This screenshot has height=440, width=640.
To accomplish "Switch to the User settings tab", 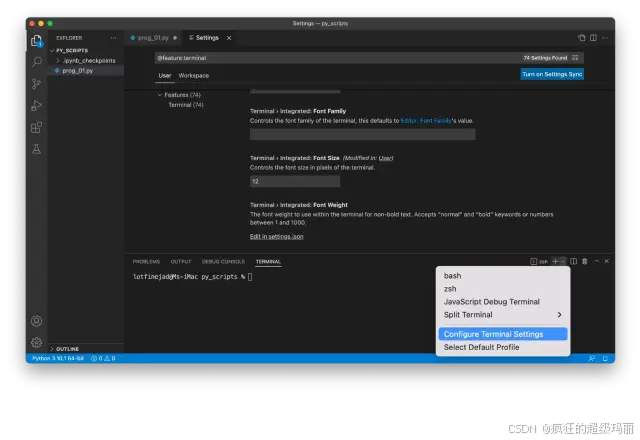I will 165,76.
